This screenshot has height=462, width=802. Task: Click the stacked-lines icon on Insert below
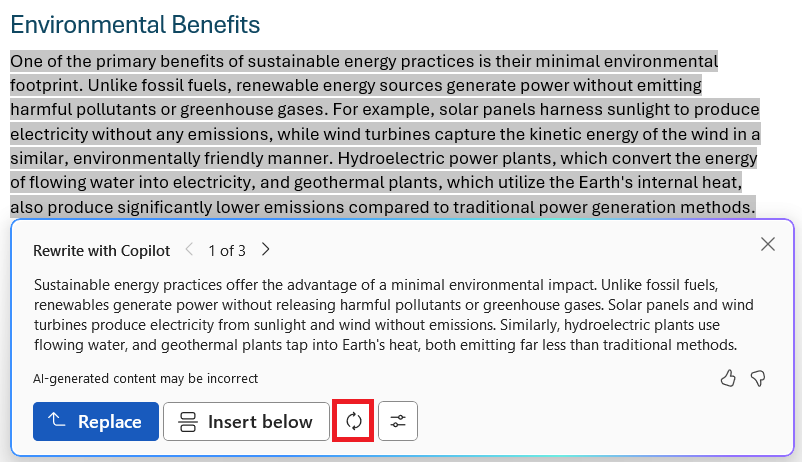[188, 422]
